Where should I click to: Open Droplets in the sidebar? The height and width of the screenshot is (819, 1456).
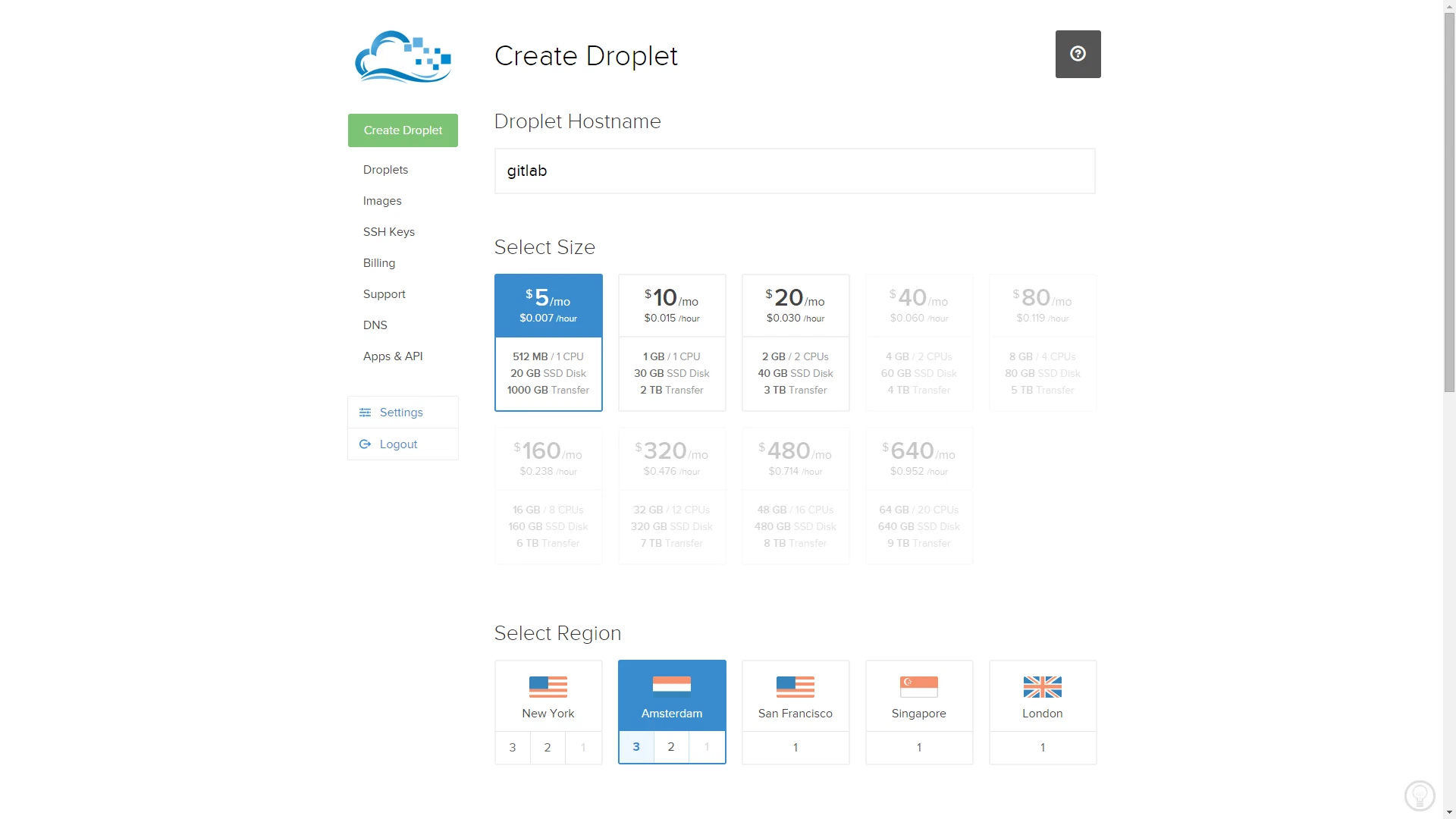point(385,170)
